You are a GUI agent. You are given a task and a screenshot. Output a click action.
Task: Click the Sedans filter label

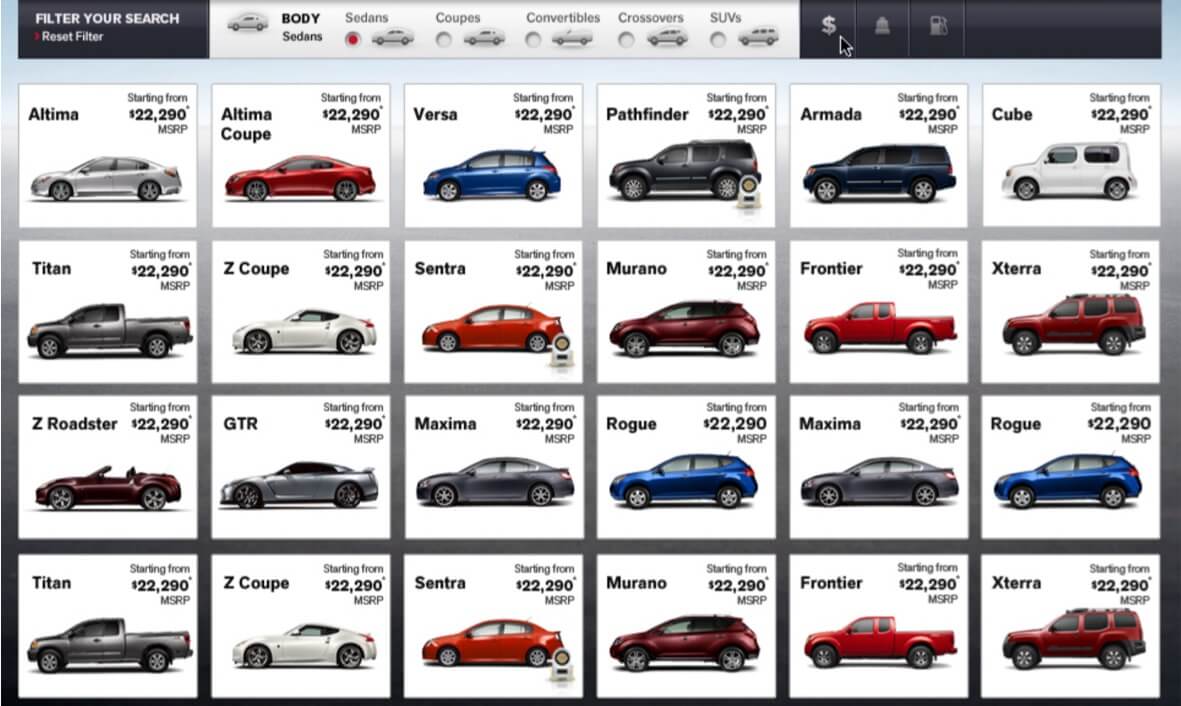point(367,17)
